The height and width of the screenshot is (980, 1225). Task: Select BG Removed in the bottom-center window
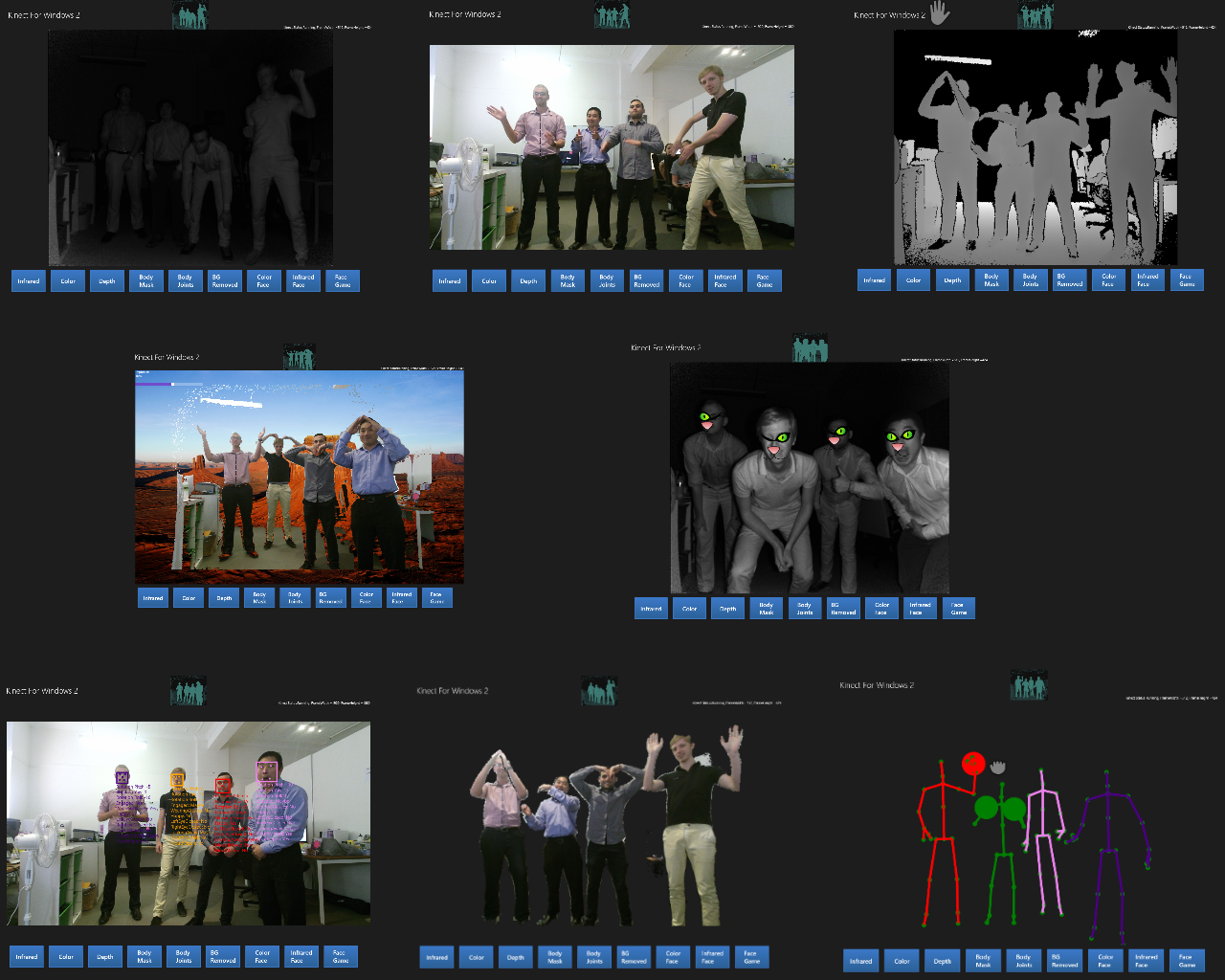point(633,956)
